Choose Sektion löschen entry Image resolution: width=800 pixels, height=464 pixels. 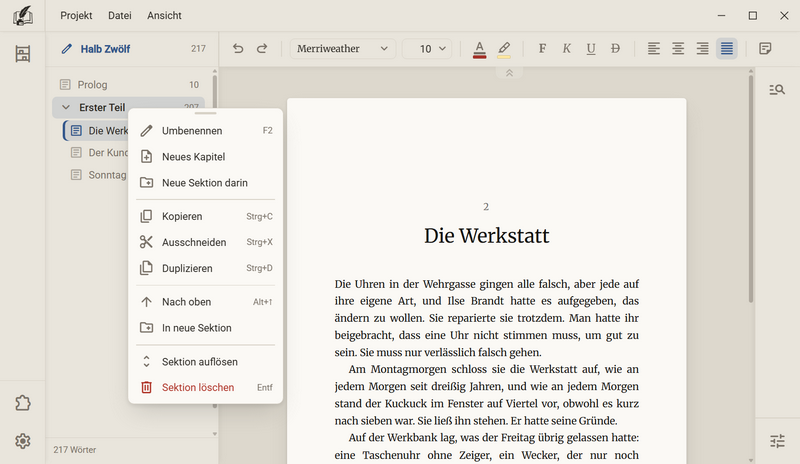206,387
